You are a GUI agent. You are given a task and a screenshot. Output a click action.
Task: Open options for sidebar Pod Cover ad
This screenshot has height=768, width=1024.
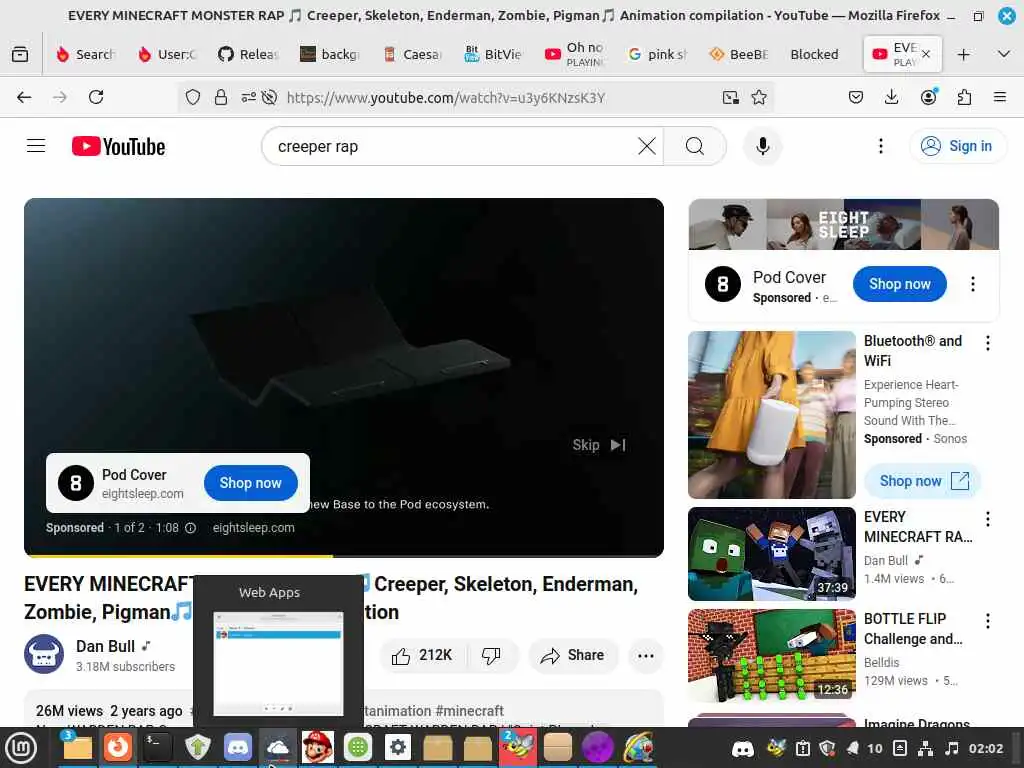(x=972, y=284)
